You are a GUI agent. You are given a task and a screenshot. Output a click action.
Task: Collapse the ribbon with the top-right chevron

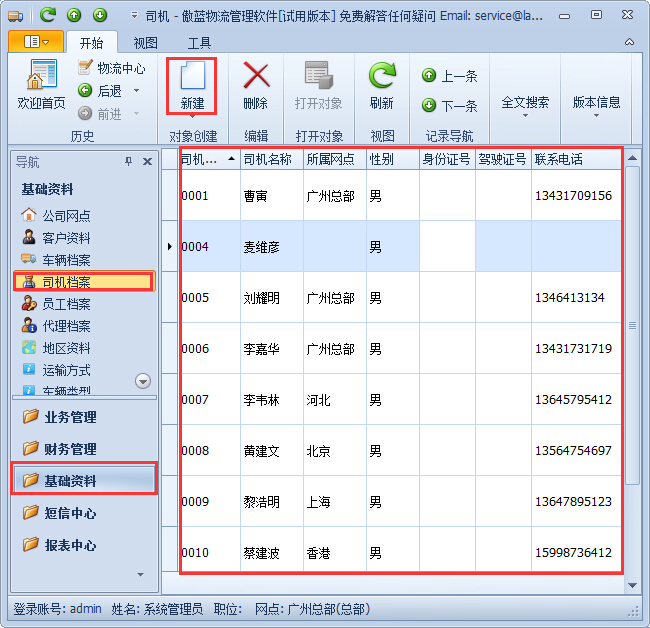tap(630, 42)
